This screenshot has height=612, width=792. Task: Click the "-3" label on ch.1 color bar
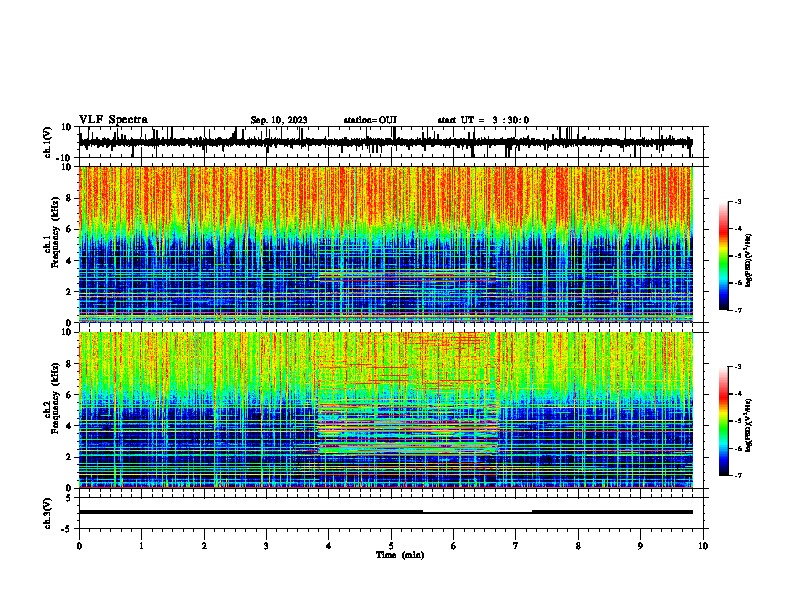pos(737,201)
